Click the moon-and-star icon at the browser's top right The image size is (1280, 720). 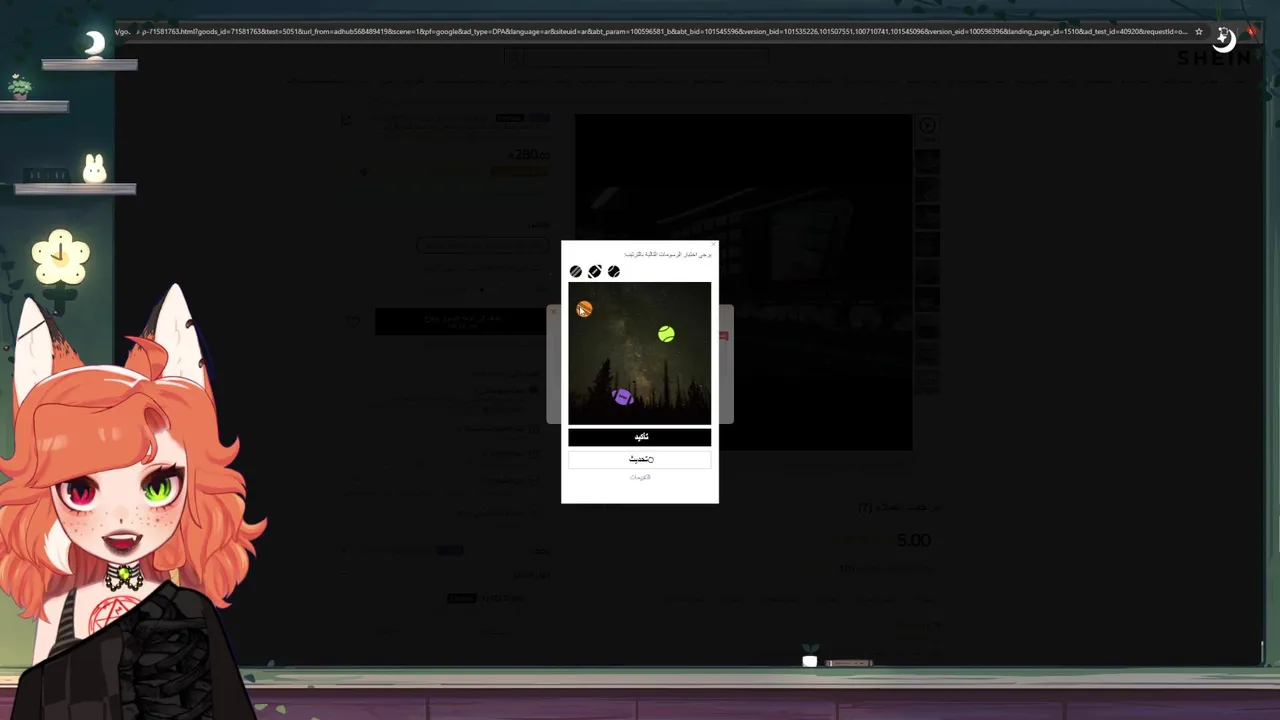tap(1224, 38)
